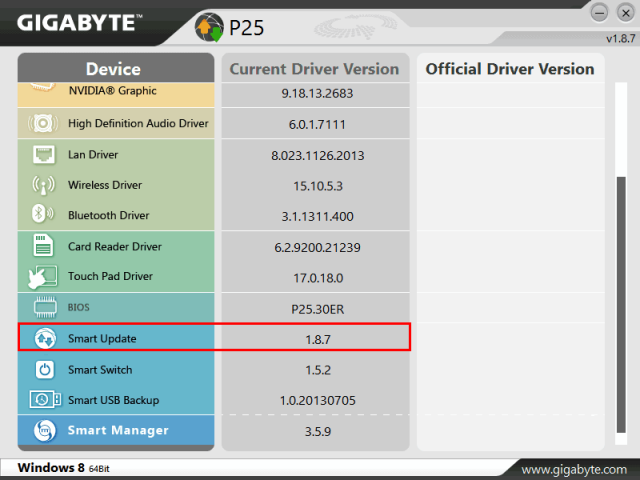Click the Smart Switch power icon
The image size is (640, 480).
[44, 370]
